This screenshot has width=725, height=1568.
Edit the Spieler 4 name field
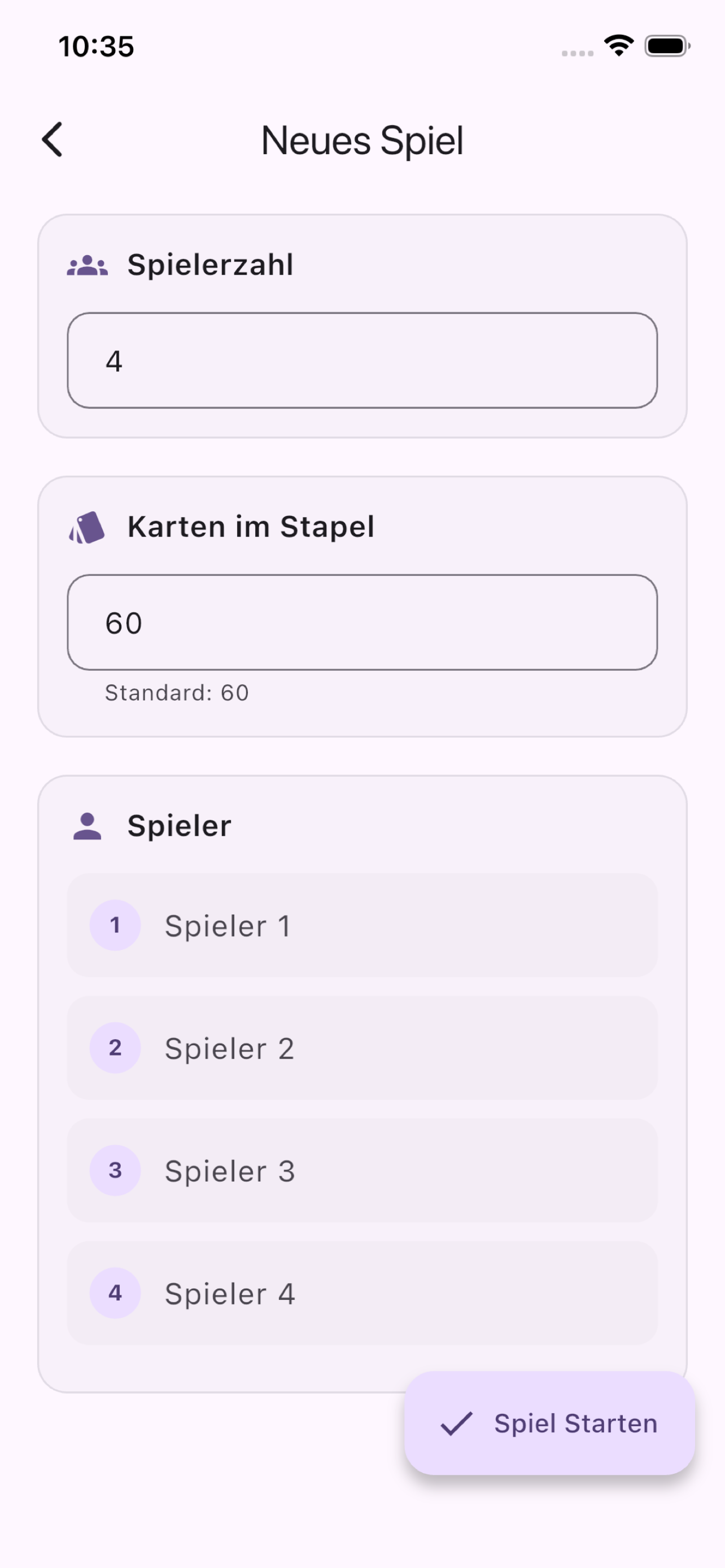tap(362, 1293)
